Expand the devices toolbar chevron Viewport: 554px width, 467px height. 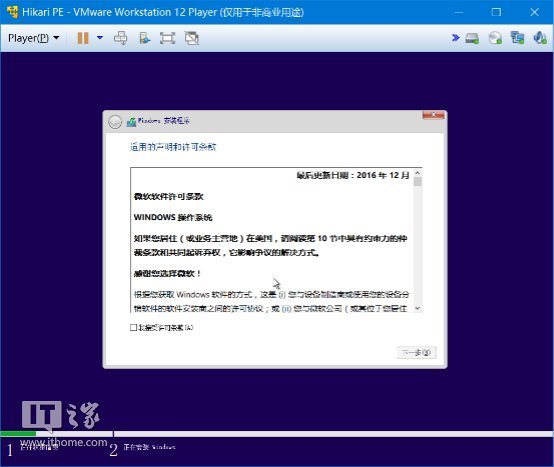point(456,37)
